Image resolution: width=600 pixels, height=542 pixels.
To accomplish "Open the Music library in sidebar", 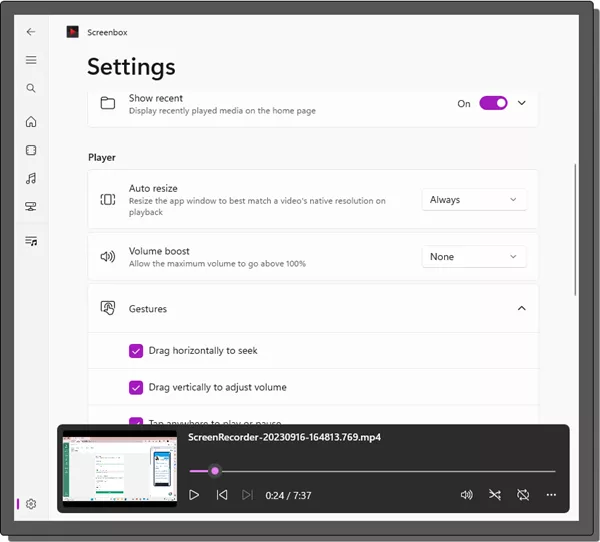I will point(31,178).
